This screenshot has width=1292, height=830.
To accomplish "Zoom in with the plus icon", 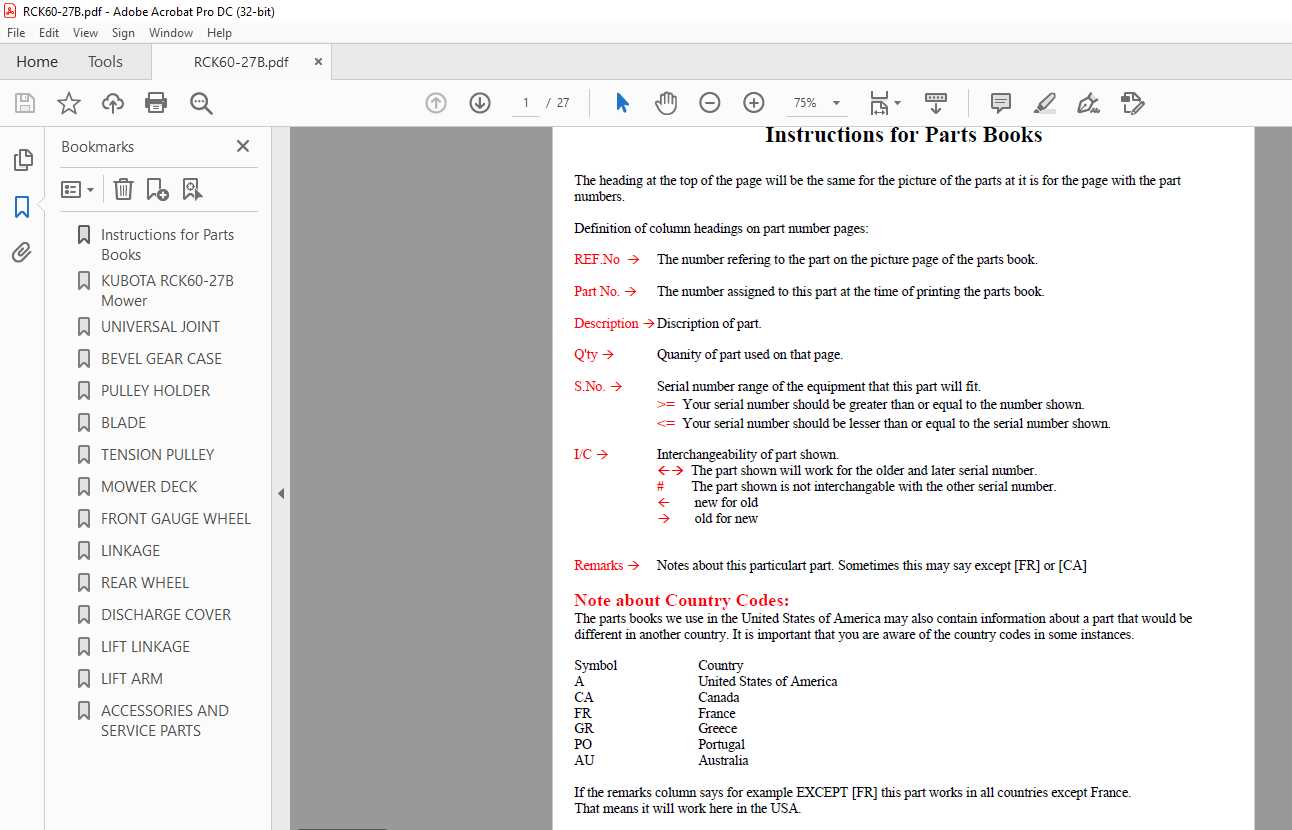I will [x=754, y=103].
